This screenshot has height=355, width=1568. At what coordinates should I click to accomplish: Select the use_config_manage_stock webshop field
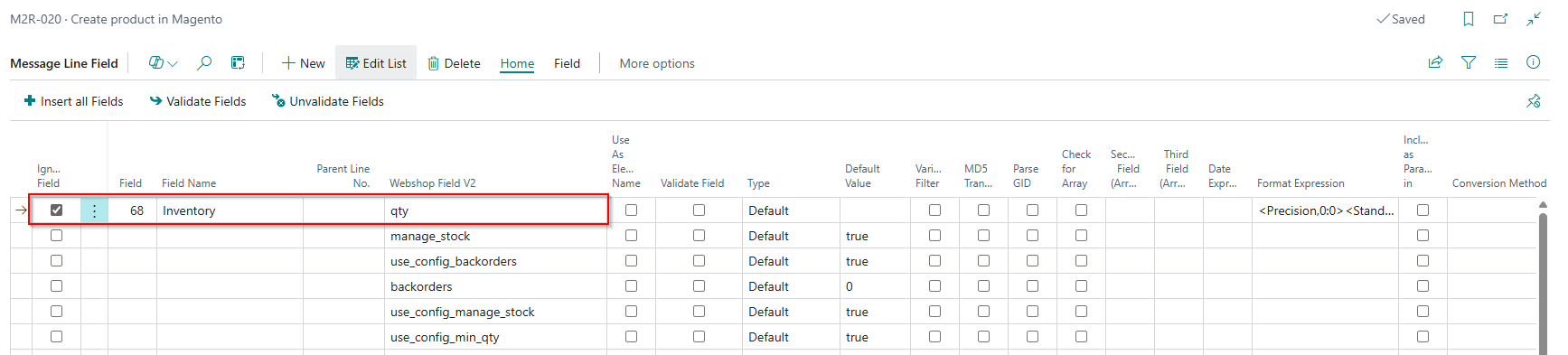tap(495, 312)
